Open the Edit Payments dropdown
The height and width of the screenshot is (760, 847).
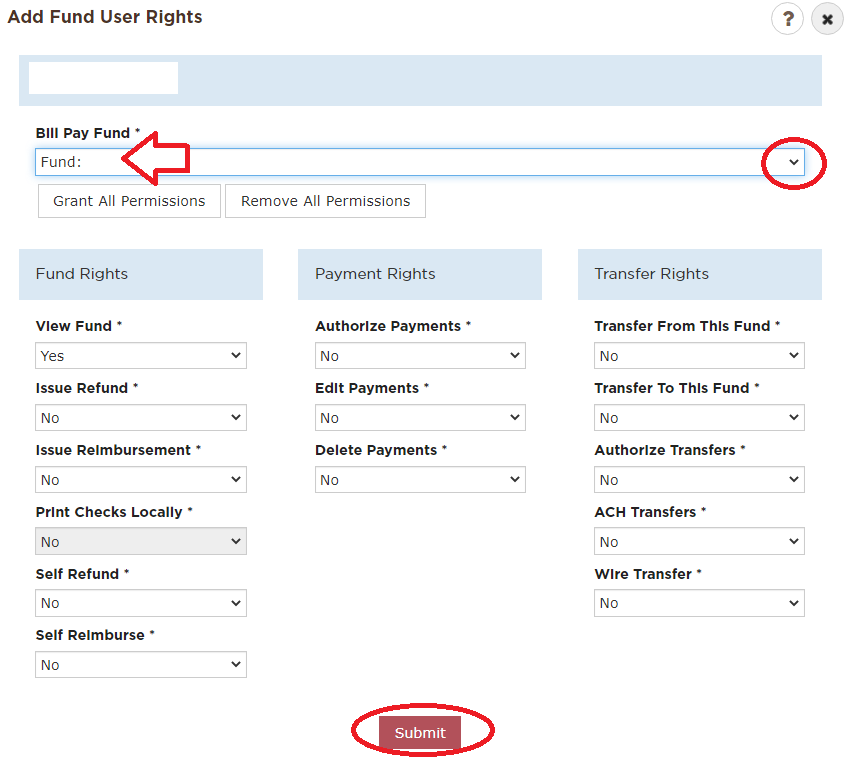[420, 418]
